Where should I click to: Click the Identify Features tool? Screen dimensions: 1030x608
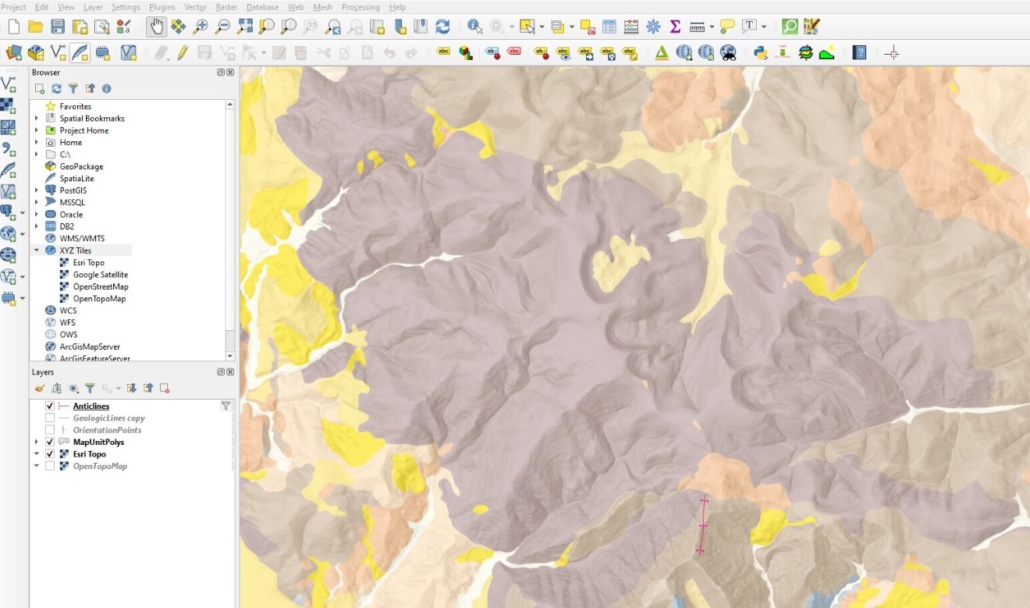point(474,27)
